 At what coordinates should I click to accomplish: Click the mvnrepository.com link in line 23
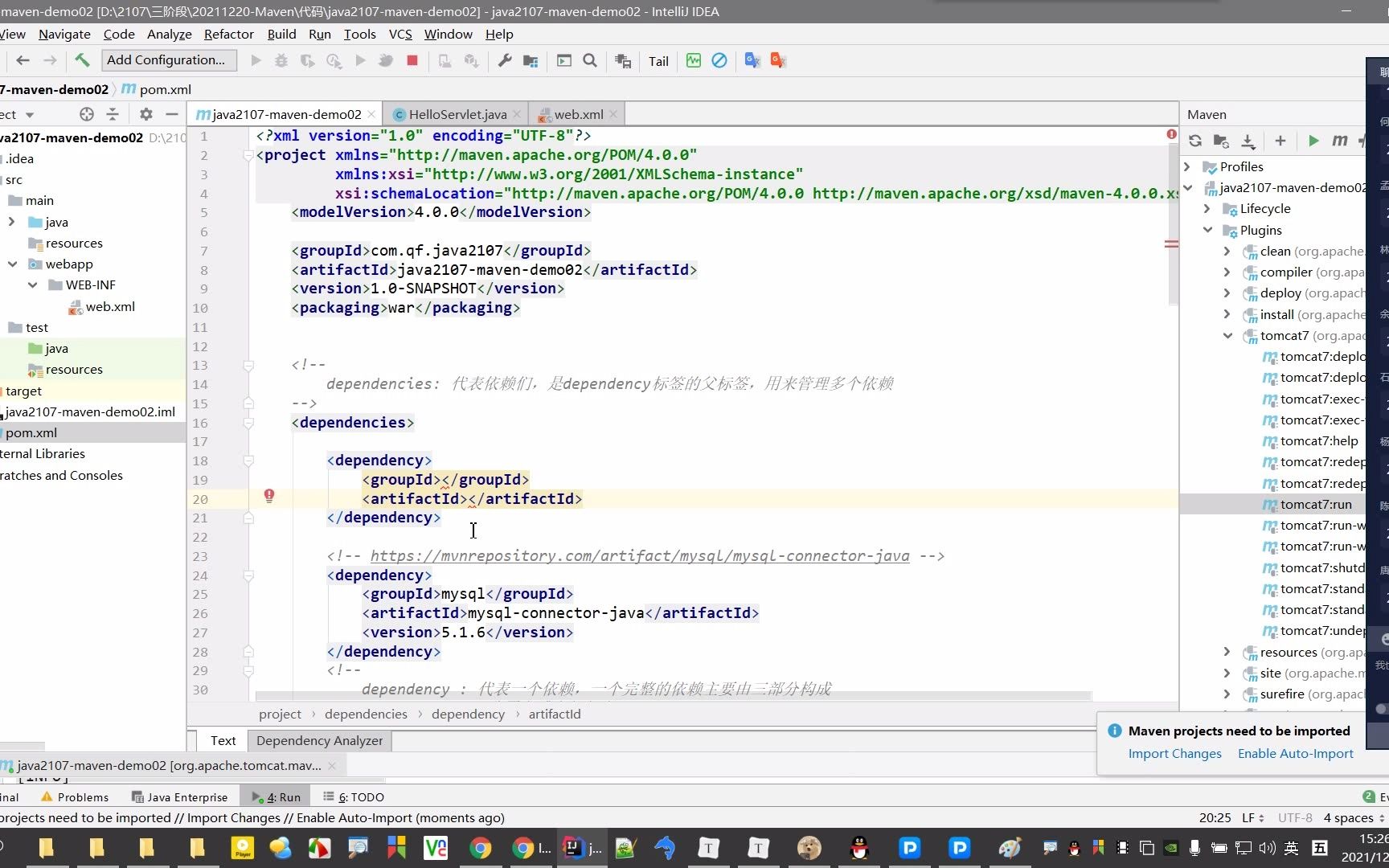[x=640, y=555]
